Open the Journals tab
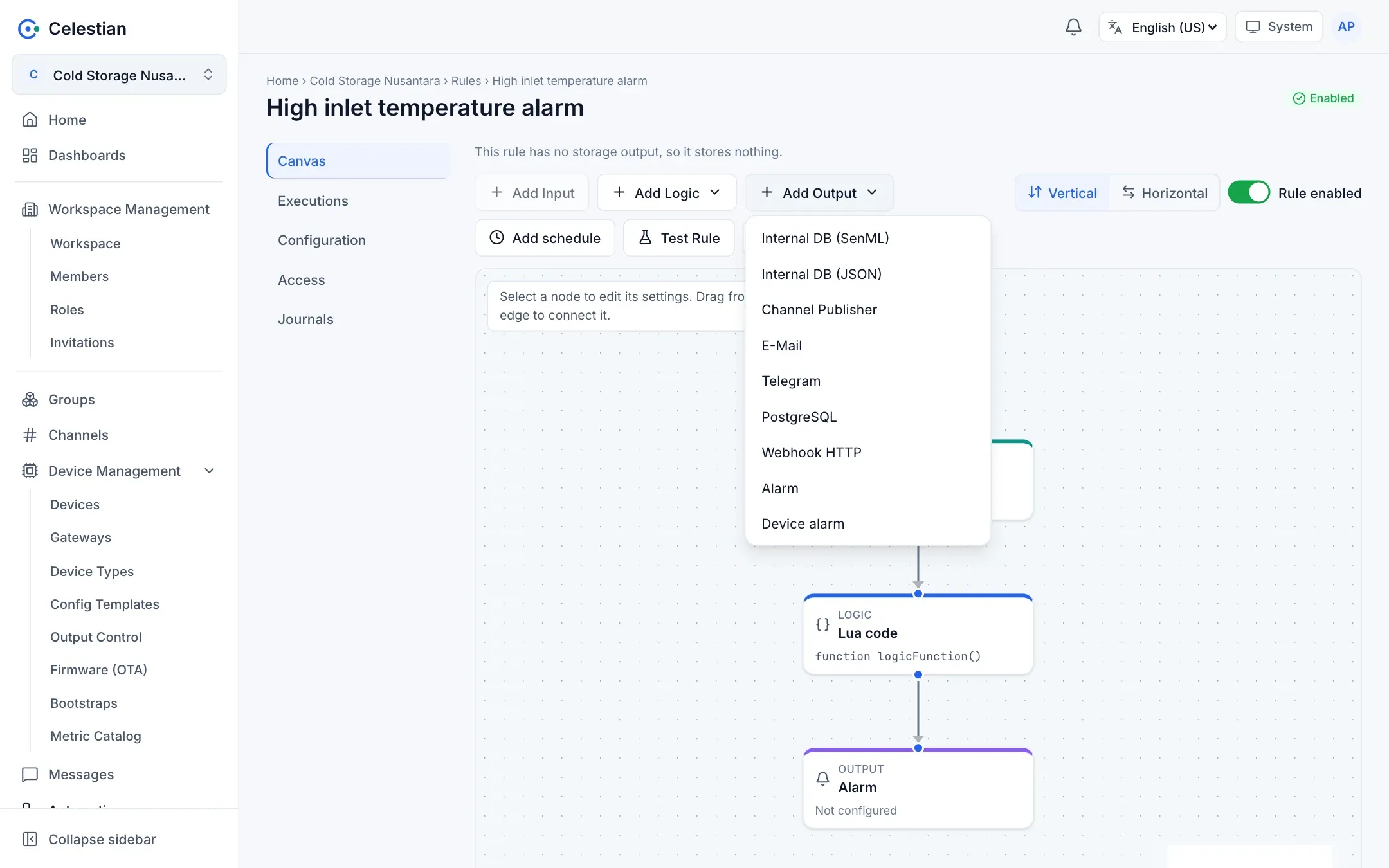This screenshot has width=1389, height=868. click(x=358, y=319)
